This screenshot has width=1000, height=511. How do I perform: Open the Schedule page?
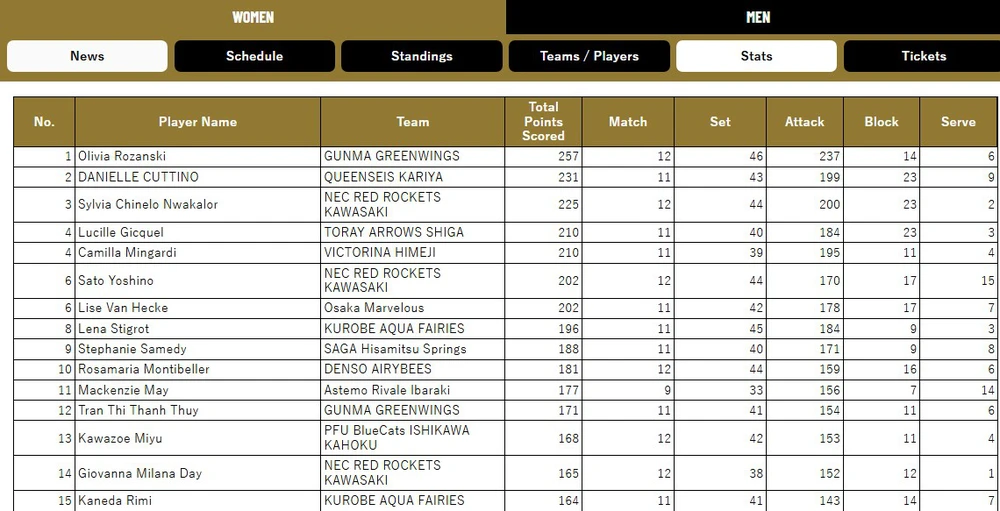click(254, 56)
